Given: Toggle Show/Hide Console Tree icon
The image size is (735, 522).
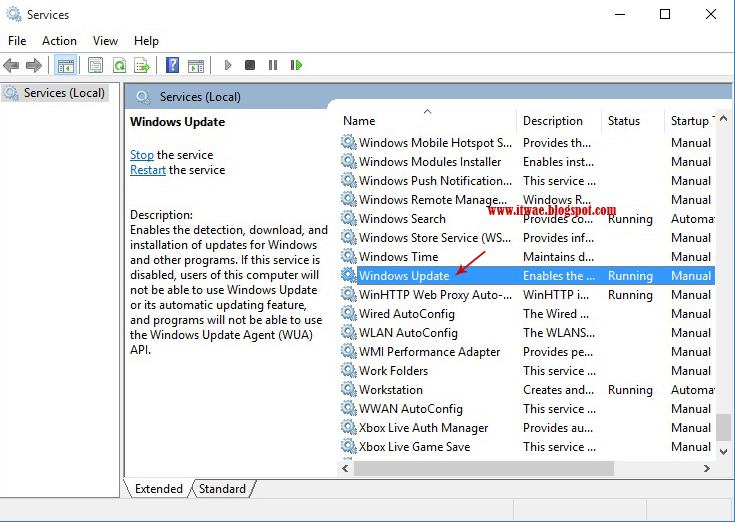Looking at the screenshot, I should tap(66, 65).
